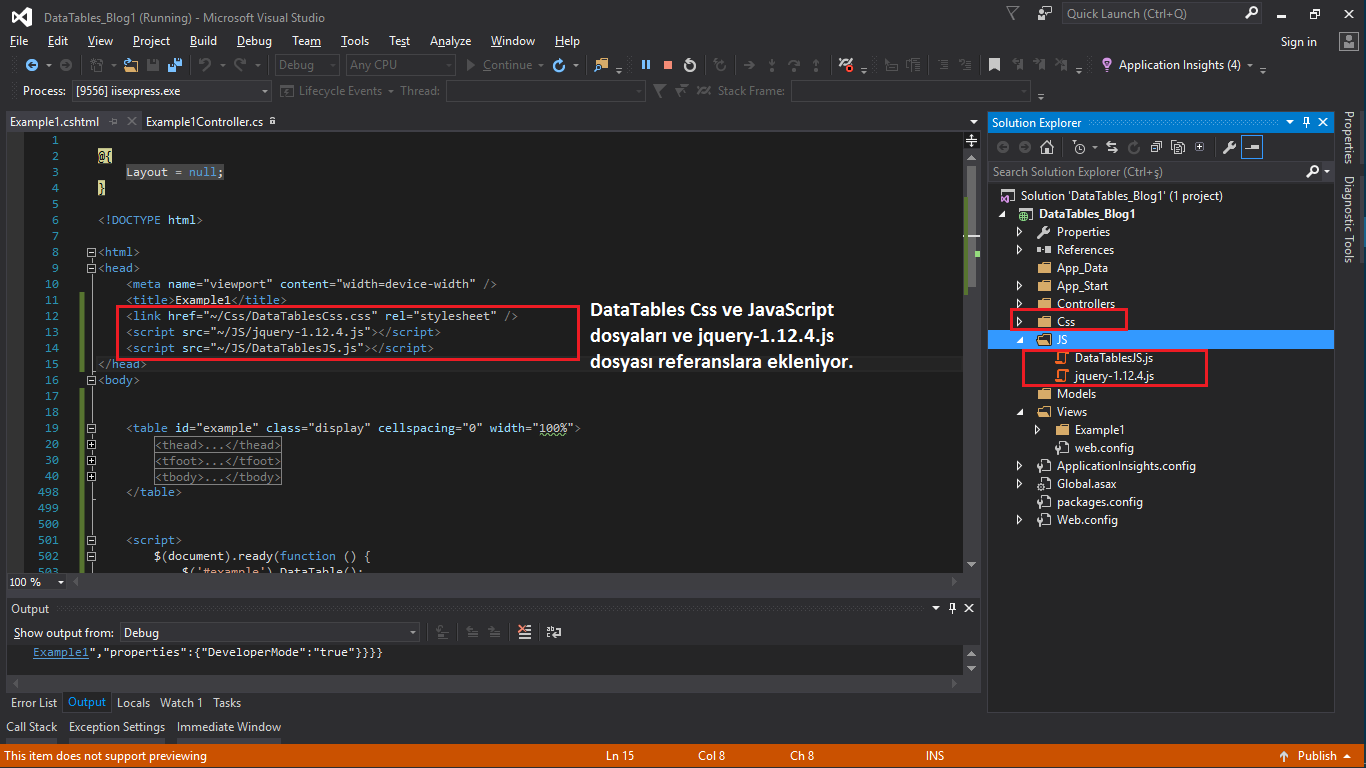Click Collapse All in Solution Explorer toolbar
Screen dimensions: 1366x768
click(x=1156, y=147)
